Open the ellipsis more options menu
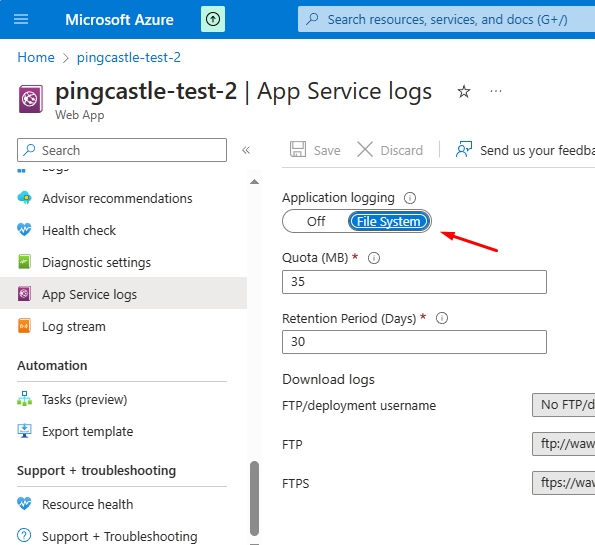This screenshot has width=595, height=545. click(x=496, y=91)
